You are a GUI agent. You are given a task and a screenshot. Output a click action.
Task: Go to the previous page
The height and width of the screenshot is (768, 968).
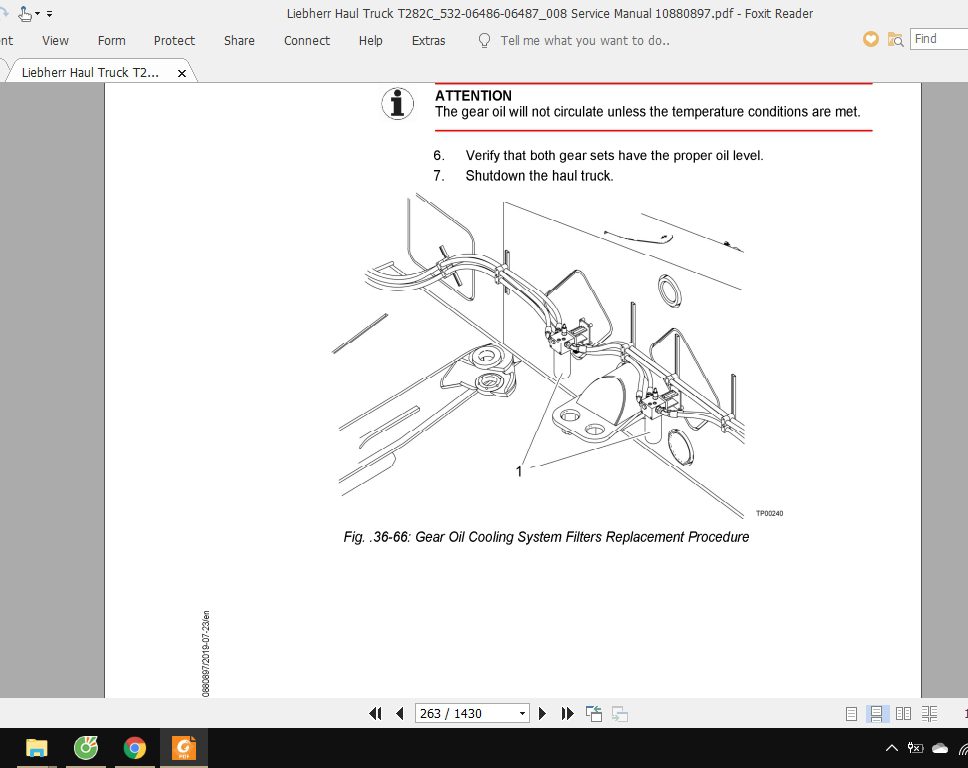(x=399, y=714)
